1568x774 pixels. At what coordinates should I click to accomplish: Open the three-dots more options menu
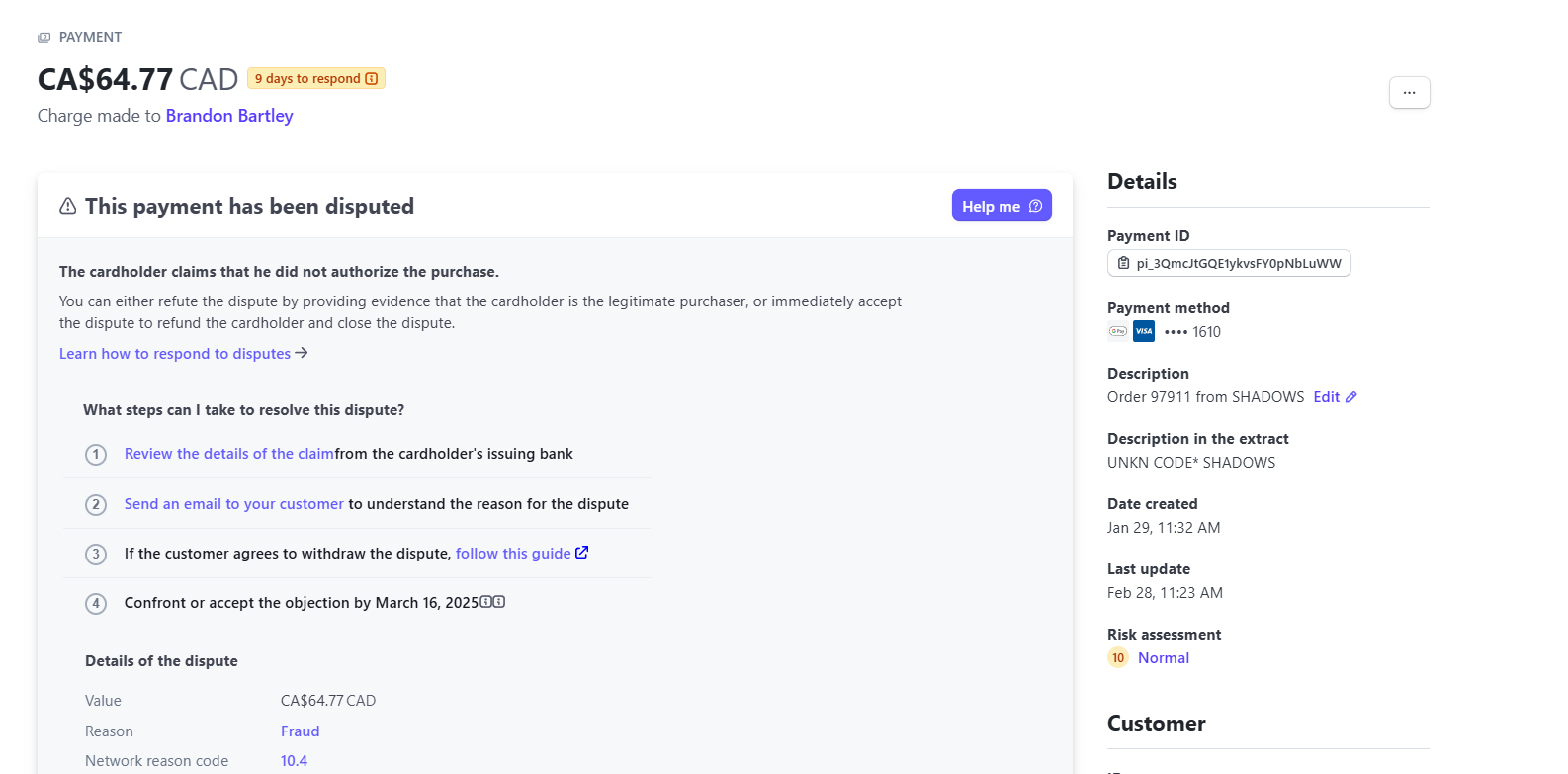click(x=1409, y=92)
